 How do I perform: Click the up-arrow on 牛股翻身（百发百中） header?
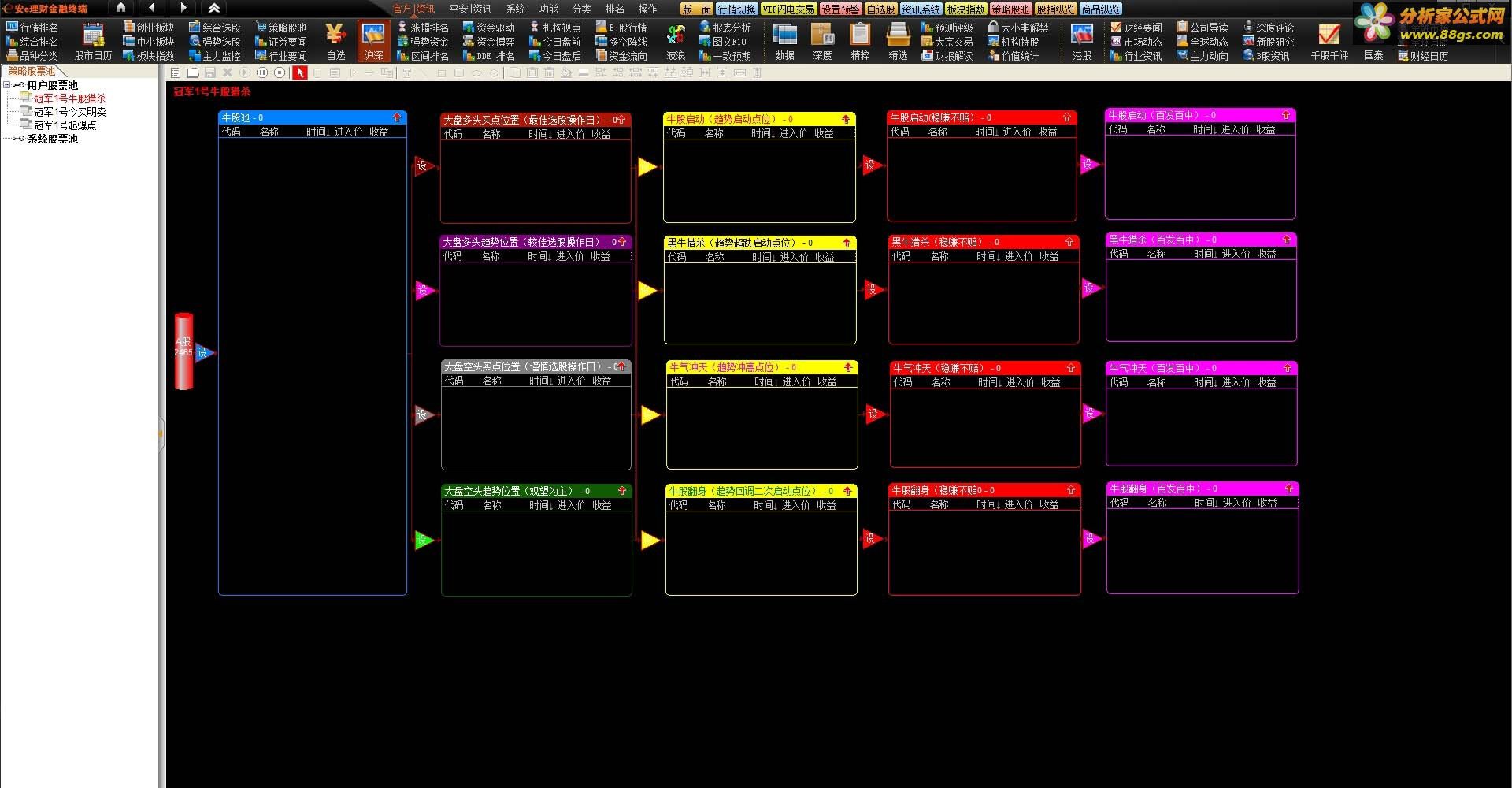coord(1289,489)
